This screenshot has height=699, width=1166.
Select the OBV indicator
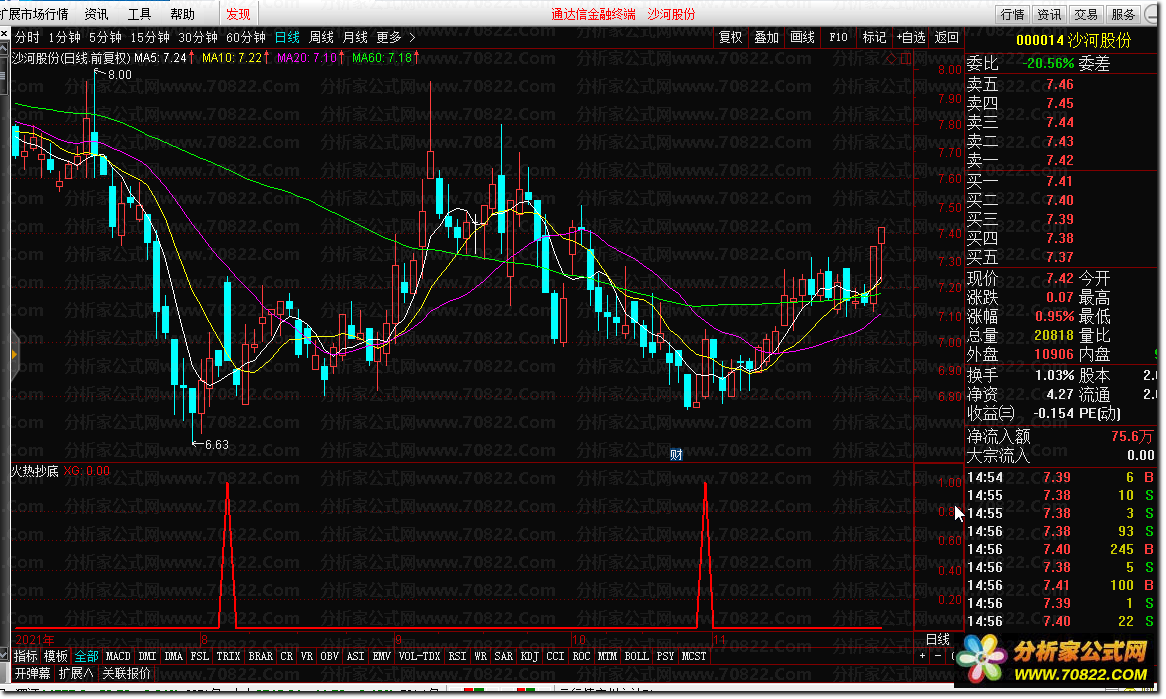329,656
